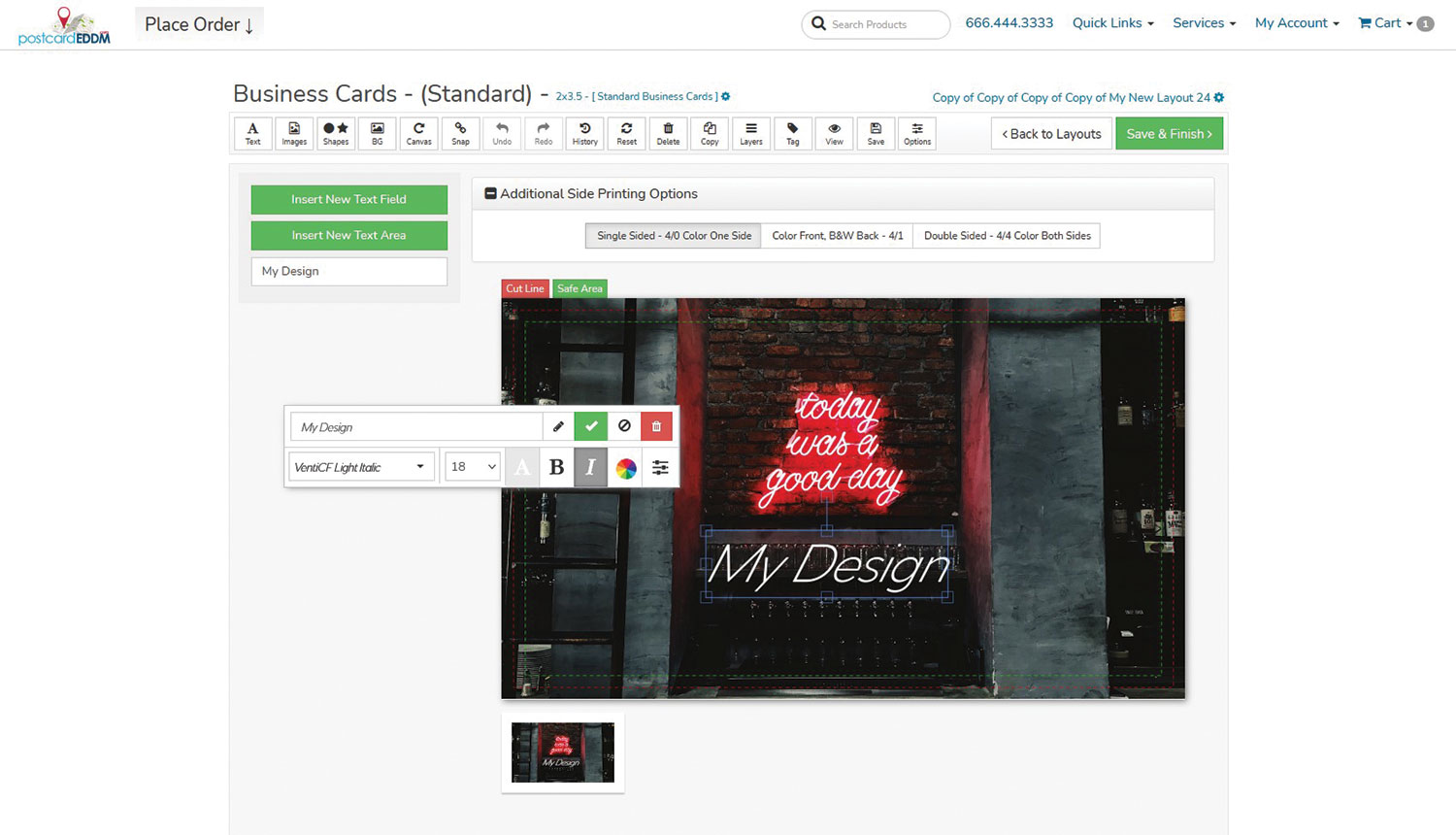Image resolution: width=1456 pixels, height=835 pixels.
Task: Click the BG background tool
Action: (377, 133)
